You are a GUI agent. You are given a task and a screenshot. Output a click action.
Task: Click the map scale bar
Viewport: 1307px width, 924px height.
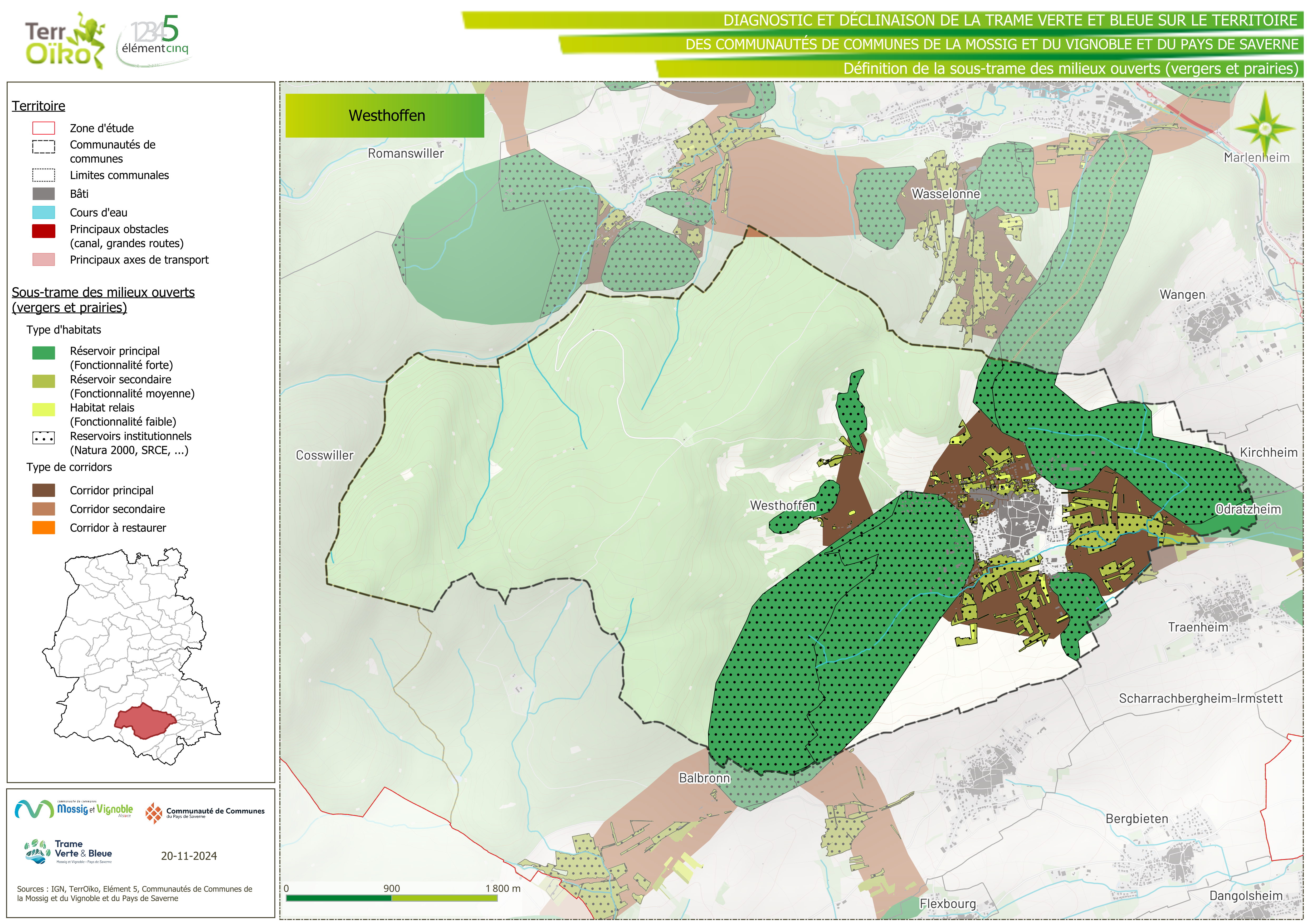coord(392,898)
